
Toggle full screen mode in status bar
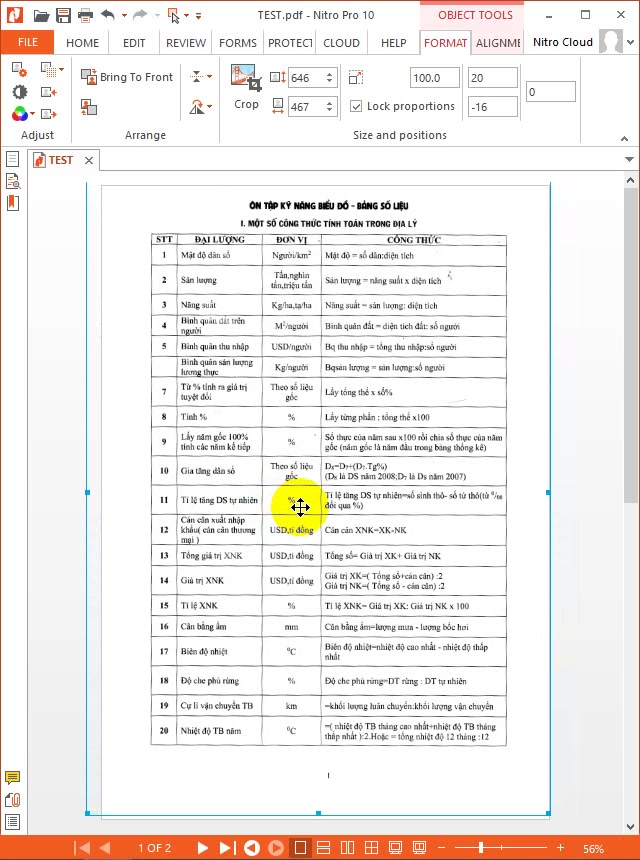tap(395, 848)
